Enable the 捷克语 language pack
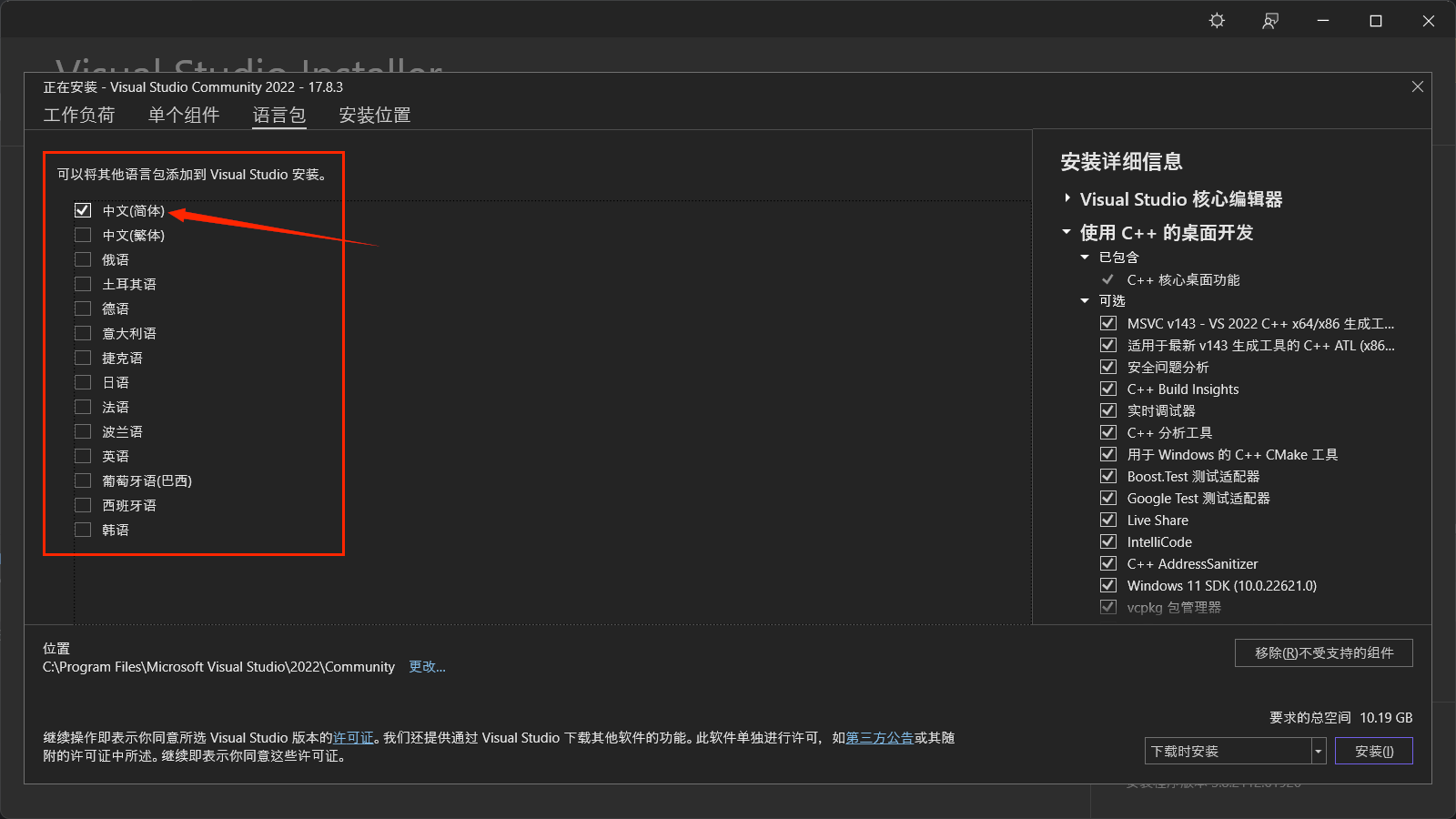The height and width of the screenshot is (819, 1456). coord(83,358)
